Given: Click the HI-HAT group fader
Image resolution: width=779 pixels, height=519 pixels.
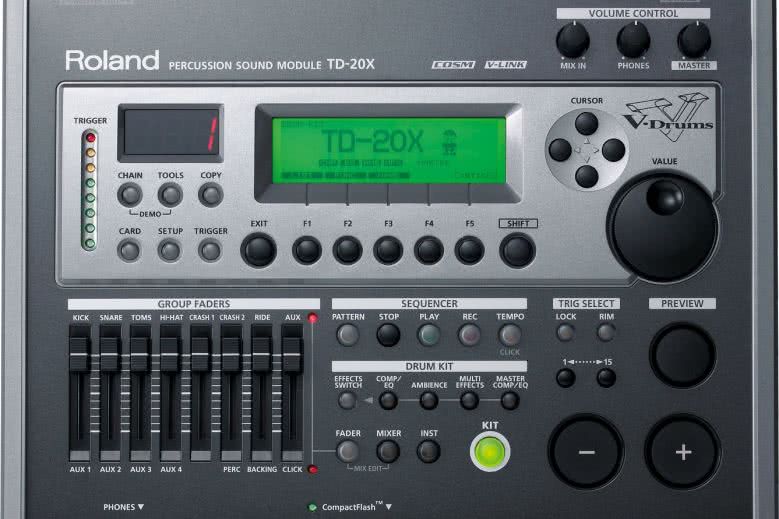Looking at the screenshot, I should click(x=170, y=355).
